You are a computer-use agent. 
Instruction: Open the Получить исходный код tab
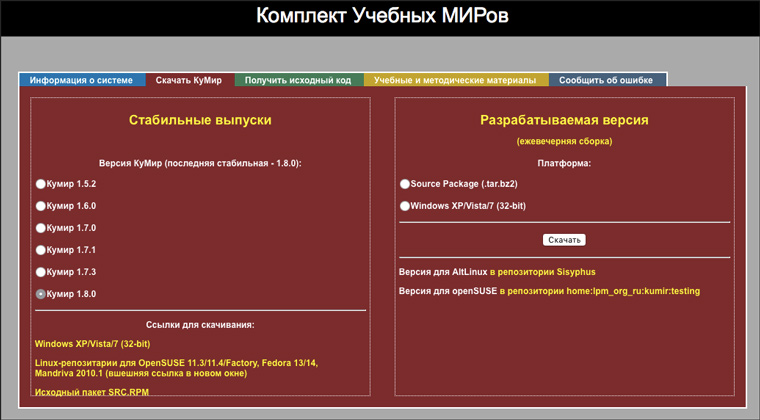(x=298, y=80)
